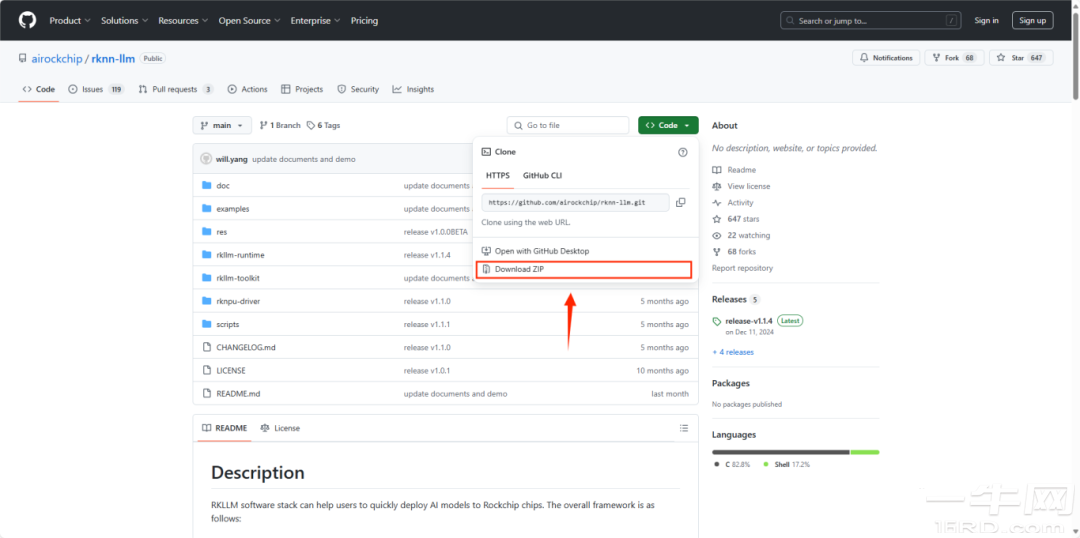Focus the Search or jump to field
1080x538 pixels.
[x=870, y=21]
